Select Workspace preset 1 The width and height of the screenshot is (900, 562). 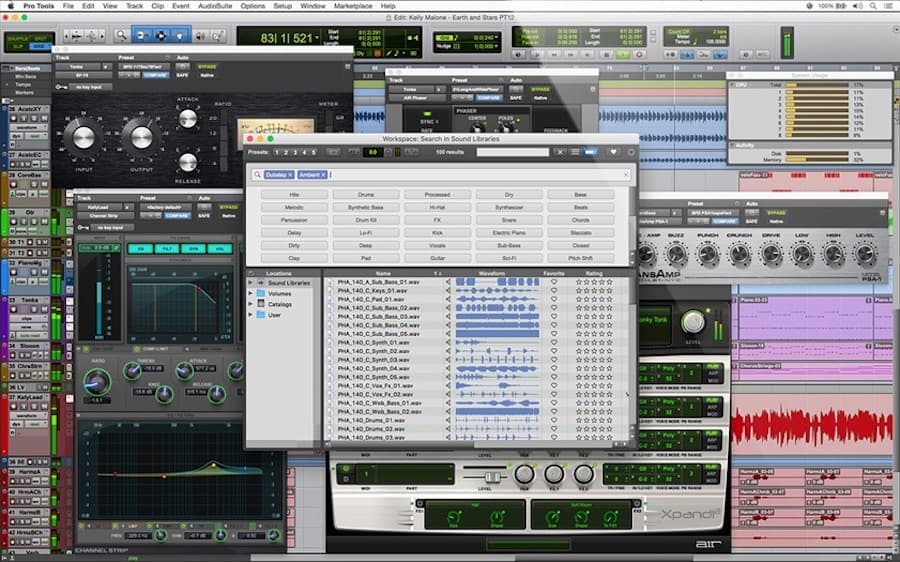coord(277,152)
